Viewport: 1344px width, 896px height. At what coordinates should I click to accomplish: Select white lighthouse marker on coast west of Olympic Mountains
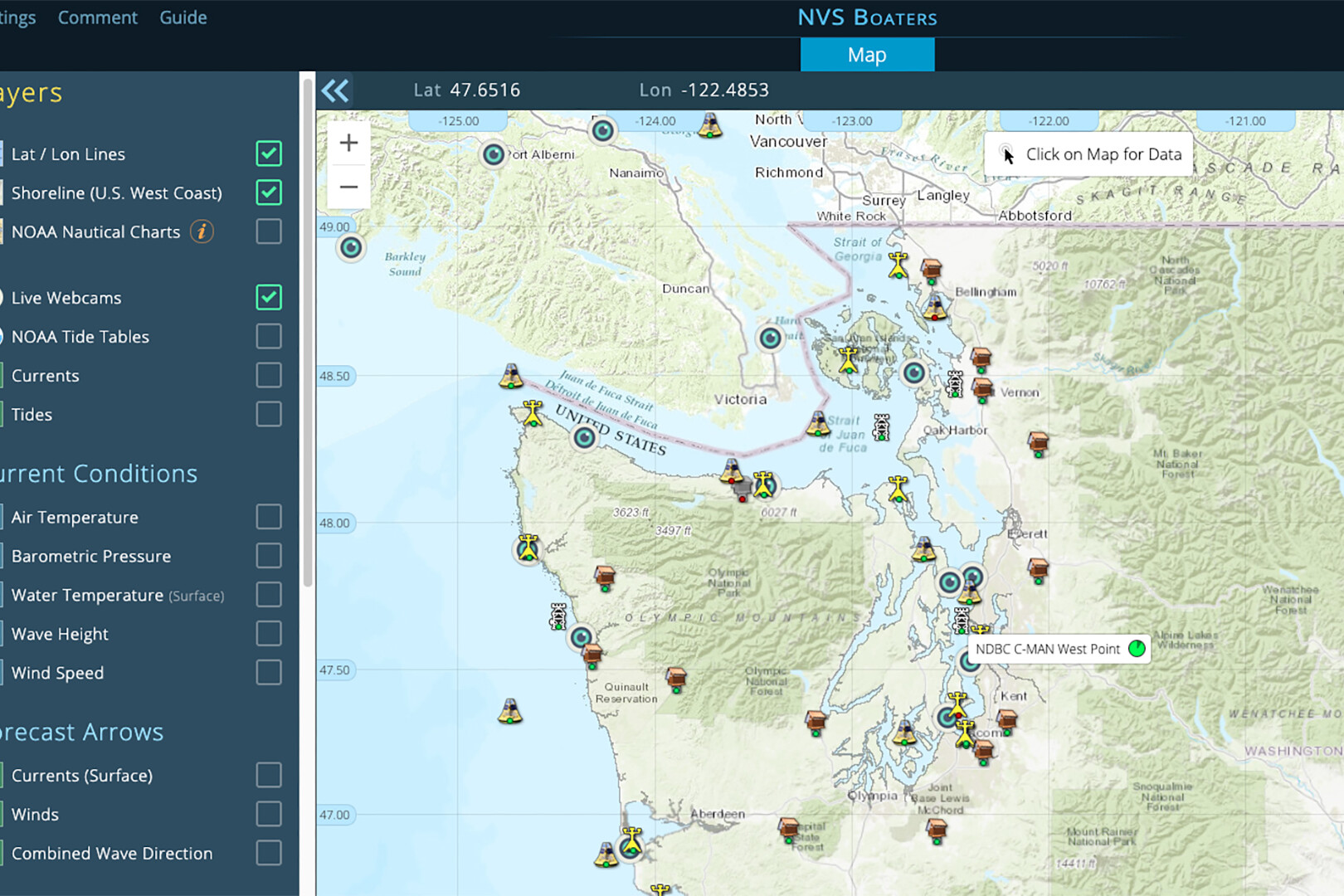[x=558, y=616]
